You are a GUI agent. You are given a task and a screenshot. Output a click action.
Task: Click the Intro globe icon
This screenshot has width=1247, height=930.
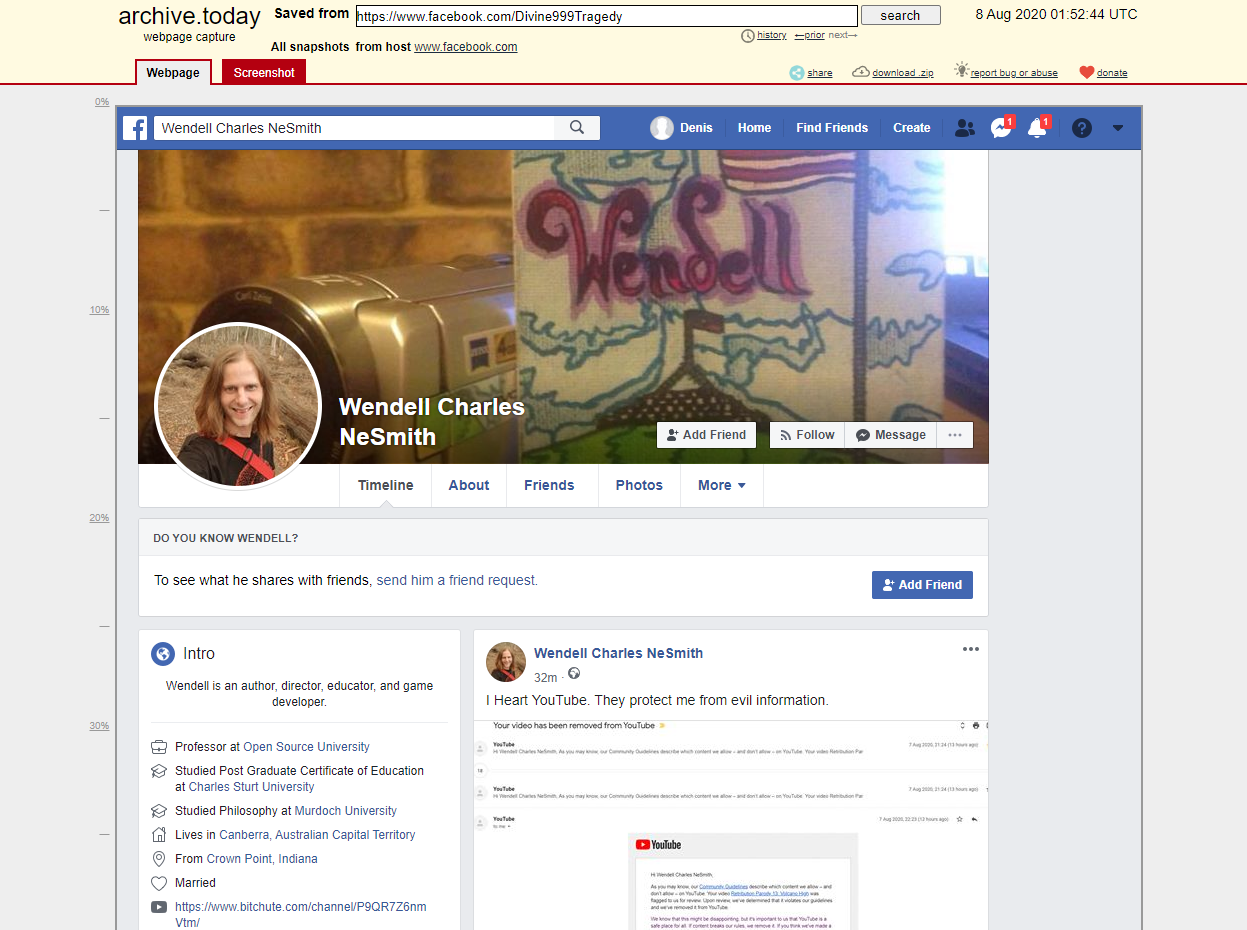163,654
